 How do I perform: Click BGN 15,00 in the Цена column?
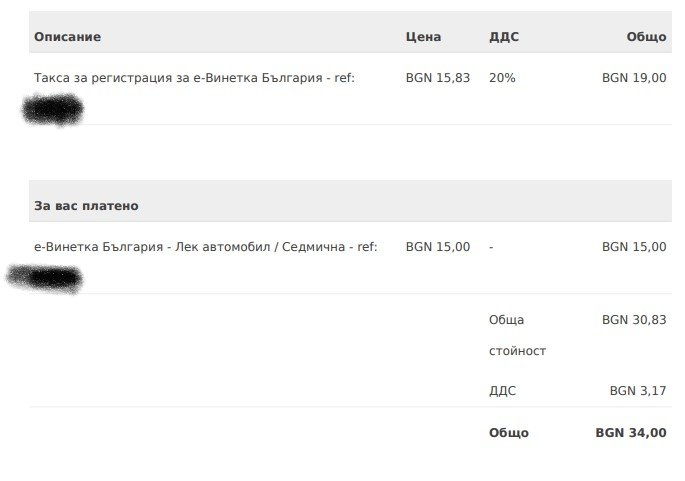click(437, 247)
